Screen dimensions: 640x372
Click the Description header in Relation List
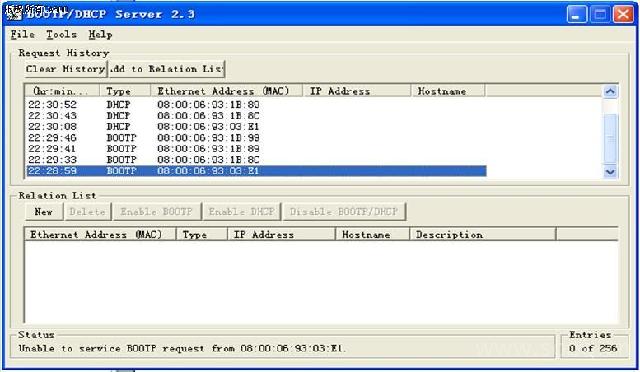483,234
